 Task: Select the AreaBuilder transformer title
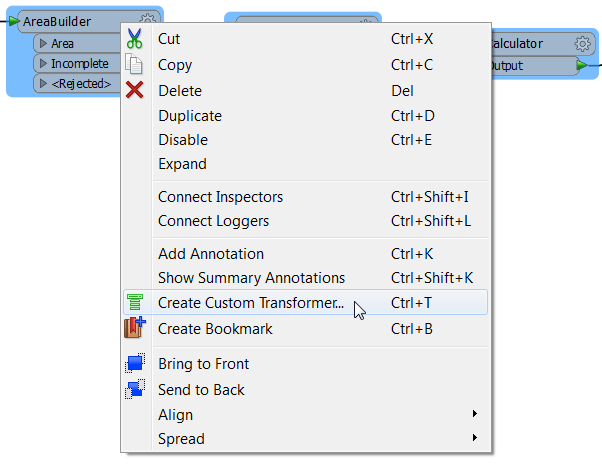click(x=57, y=21)
